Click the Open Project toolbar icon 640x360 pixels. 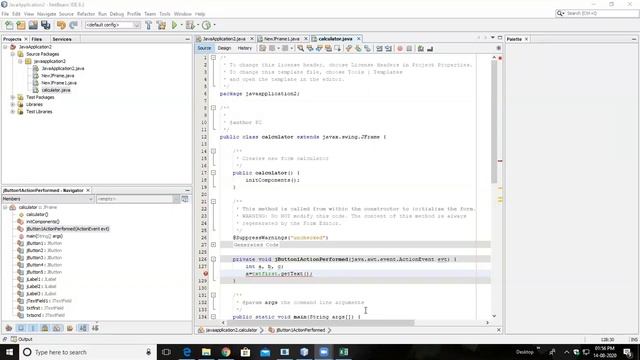click(33, 25)
